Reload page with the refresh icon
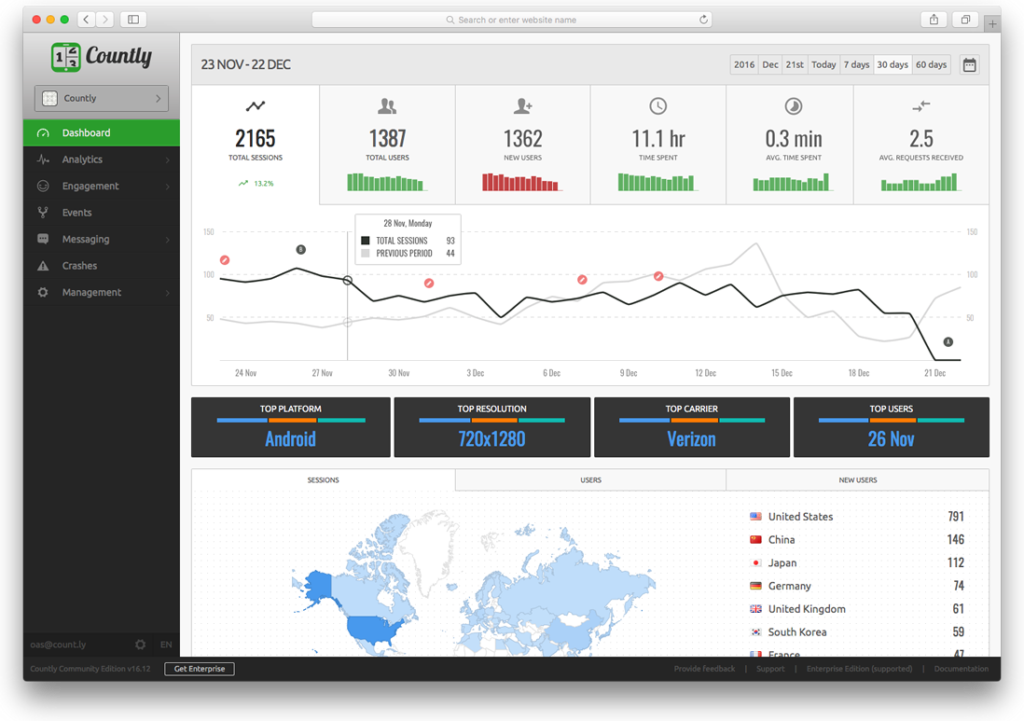The image size is (1024, 721). [x=704, y=19]
